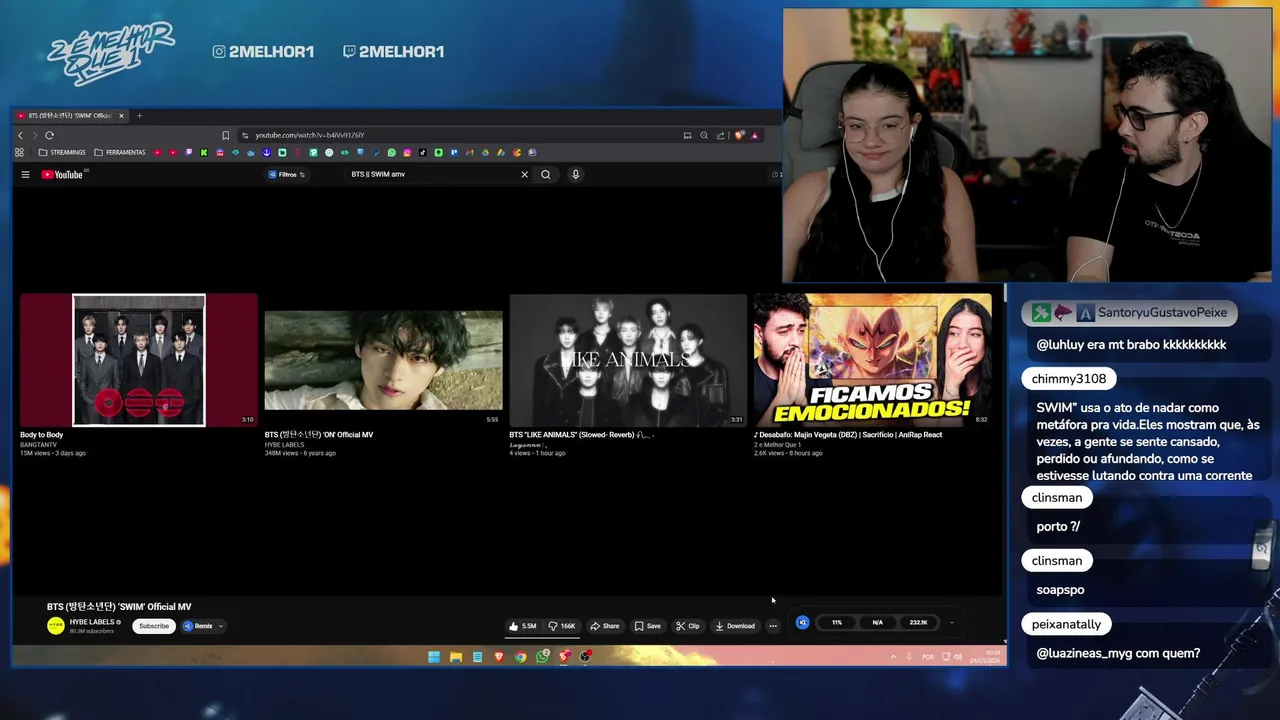Image resolution: width=1280 pixels, height=720 pixels.
Task: Open the apps grid in bookmarks bar
Action: (19, 152)
